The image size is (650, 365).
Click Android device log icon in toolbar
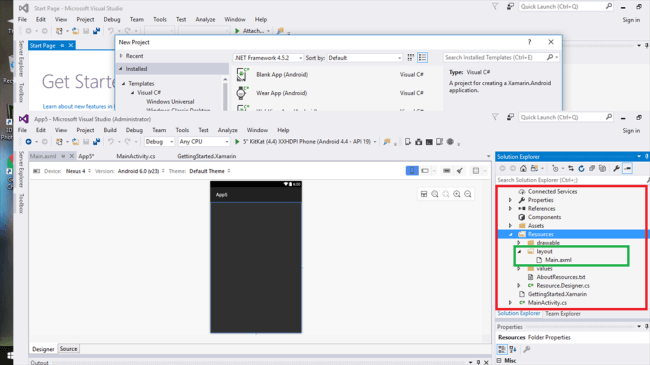pyautogui.click(x=439, y=142)
